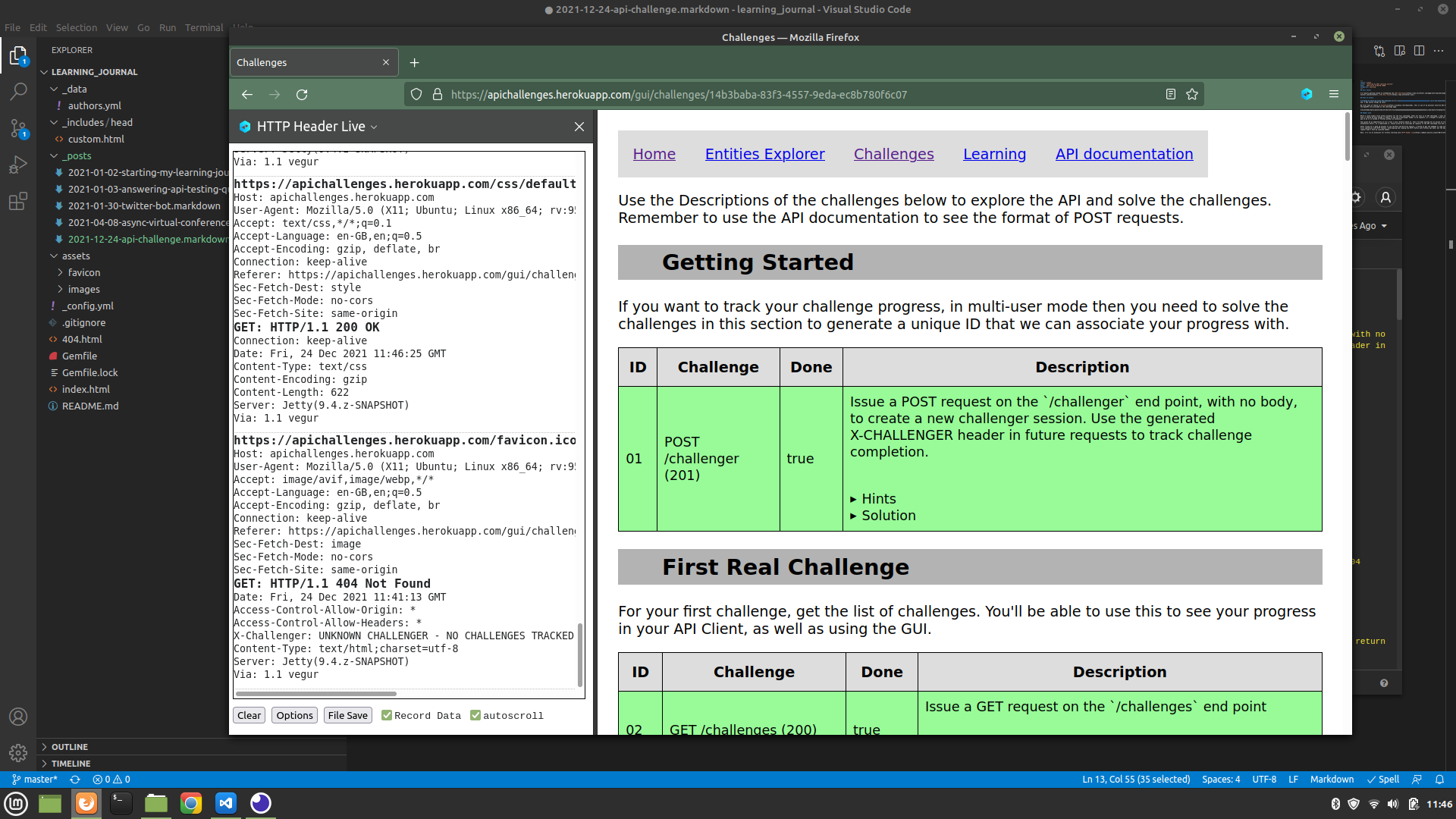Open VS Code Explorer icon in activity bar

(x=18, y=55)
